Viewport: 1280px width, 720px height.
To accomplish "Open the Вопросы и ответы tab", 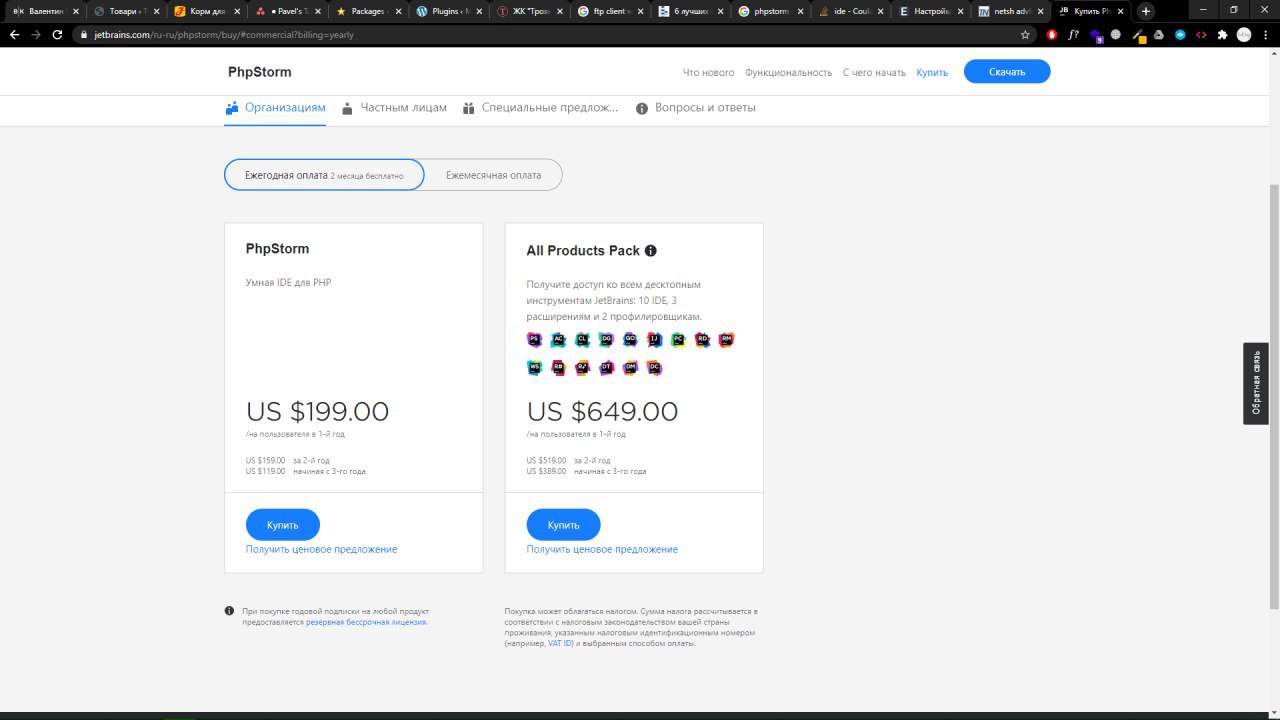I will point(696,108).
